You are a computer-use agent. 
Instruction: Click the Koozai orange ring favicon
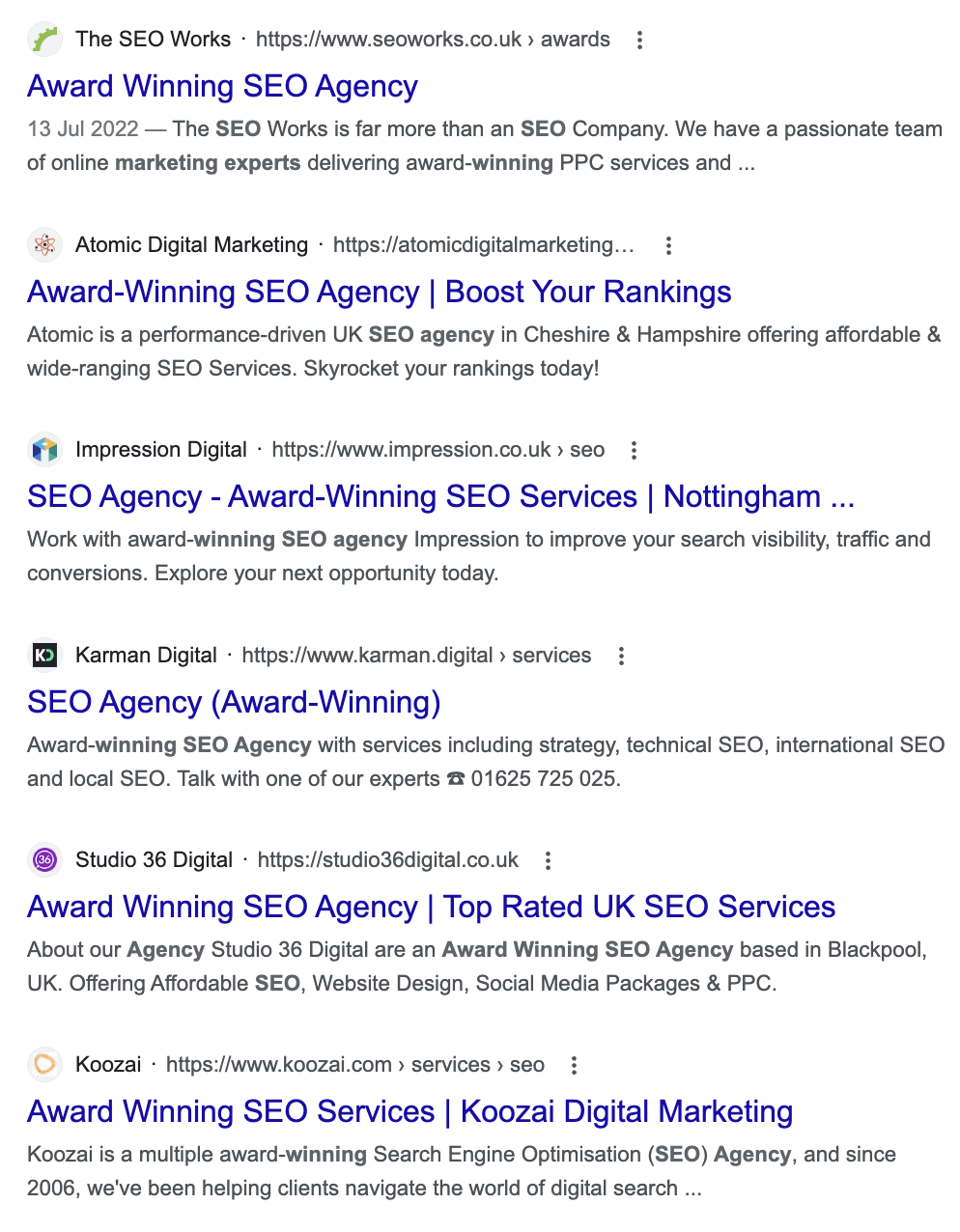coord(44,1065)
